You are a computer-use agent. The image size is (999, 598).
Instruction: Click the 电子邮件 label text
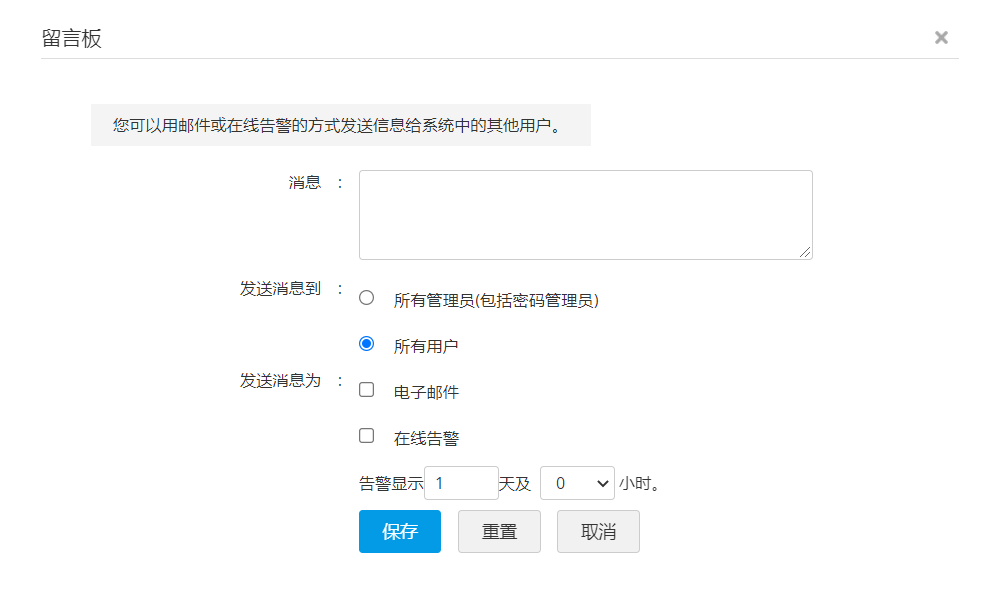click(426, 392)
